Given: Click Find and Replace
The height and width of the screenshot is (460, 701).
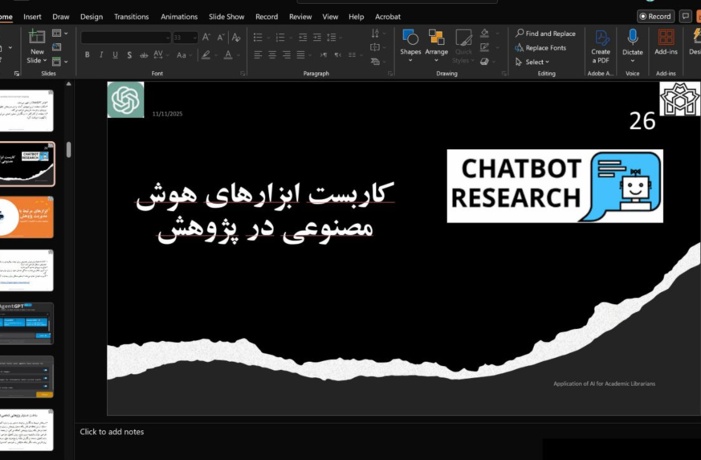Looking at the screenshot, I should click(545, 34).
